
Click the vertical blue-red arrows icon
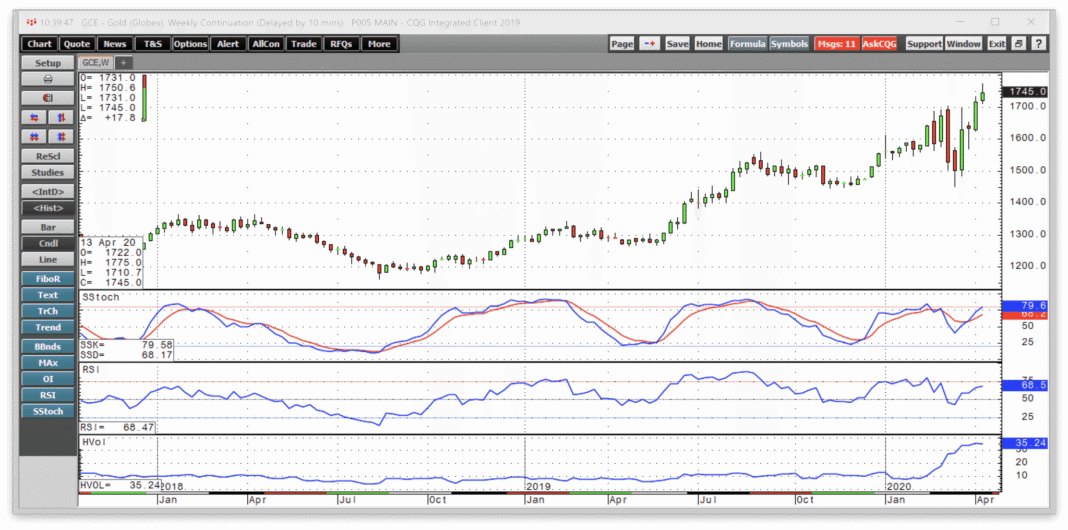[62, 117]
